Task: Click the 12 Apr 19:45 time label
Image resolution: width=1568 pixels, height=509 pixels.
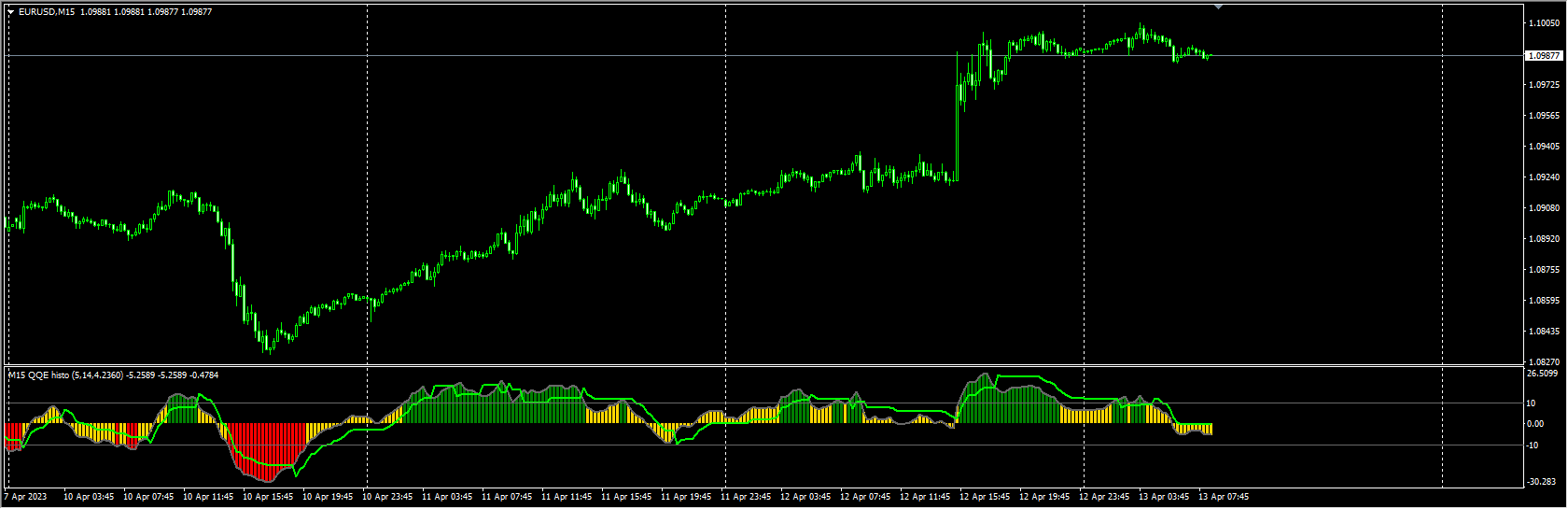Action: click(x=1044, y=497)
